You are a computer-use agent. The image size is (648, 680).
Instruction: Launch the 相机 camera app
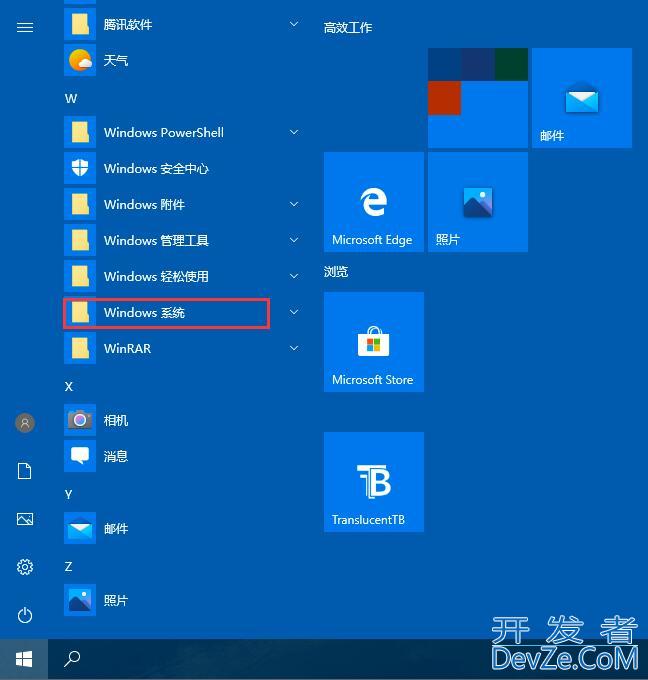point(115,421)
